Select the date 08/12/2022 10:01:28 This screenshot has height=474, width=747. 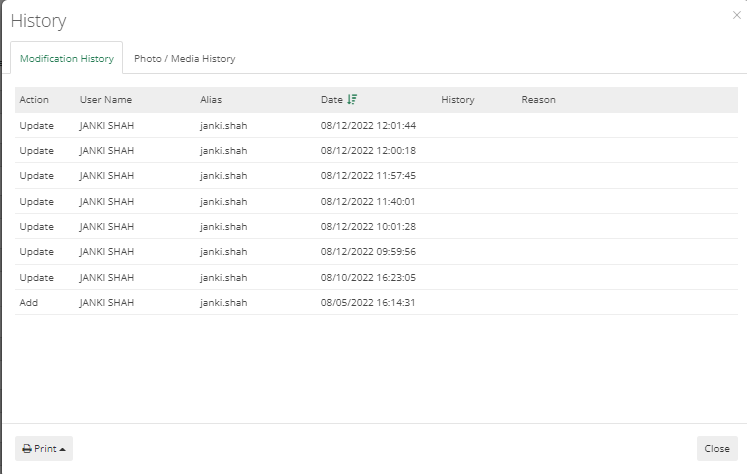(368, 227)
